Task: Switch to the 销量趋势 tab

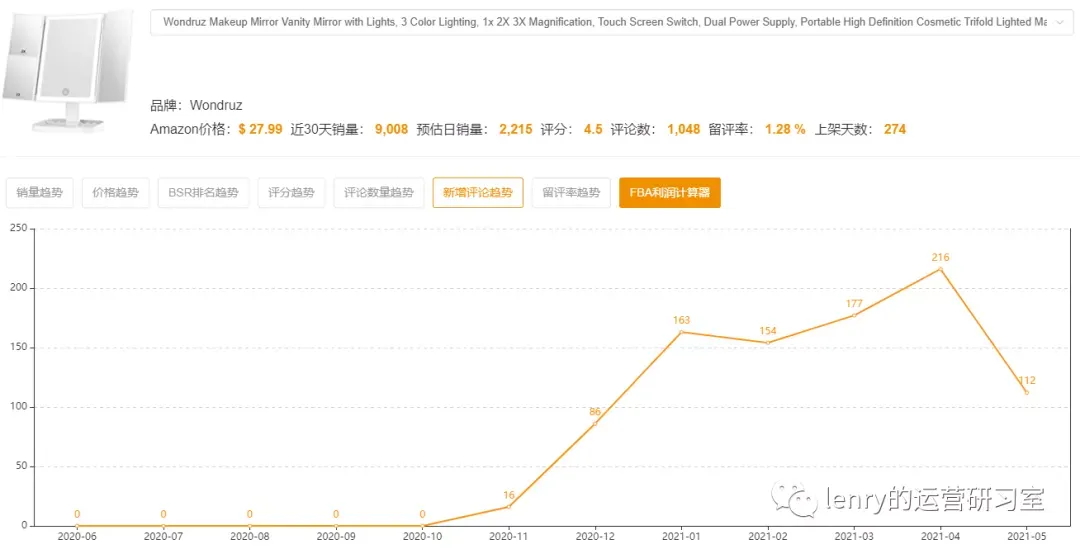Action: tap(39, 193)
